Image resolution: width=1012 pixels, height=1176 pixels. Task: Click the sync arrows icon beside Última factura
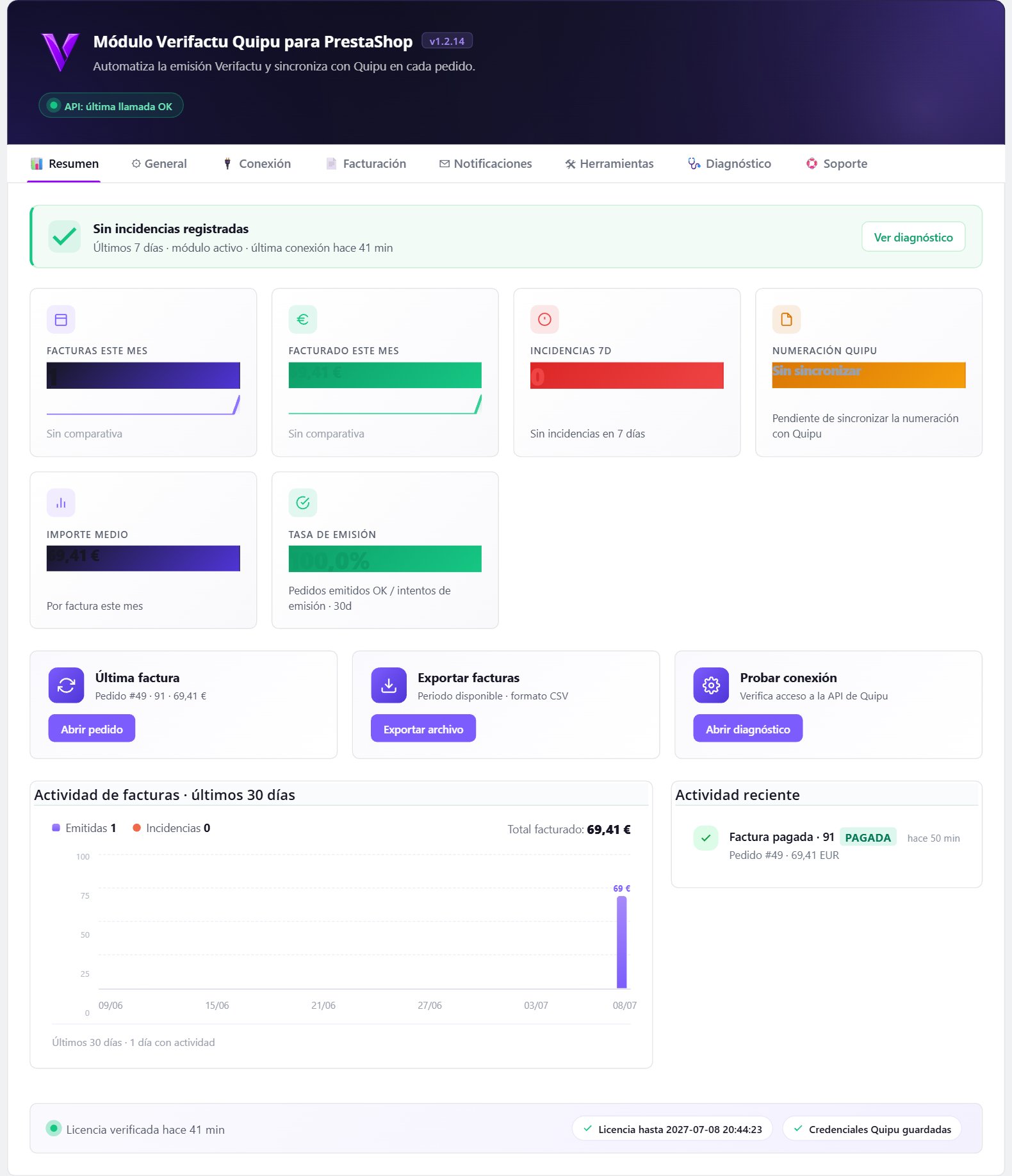click(67, 685)
